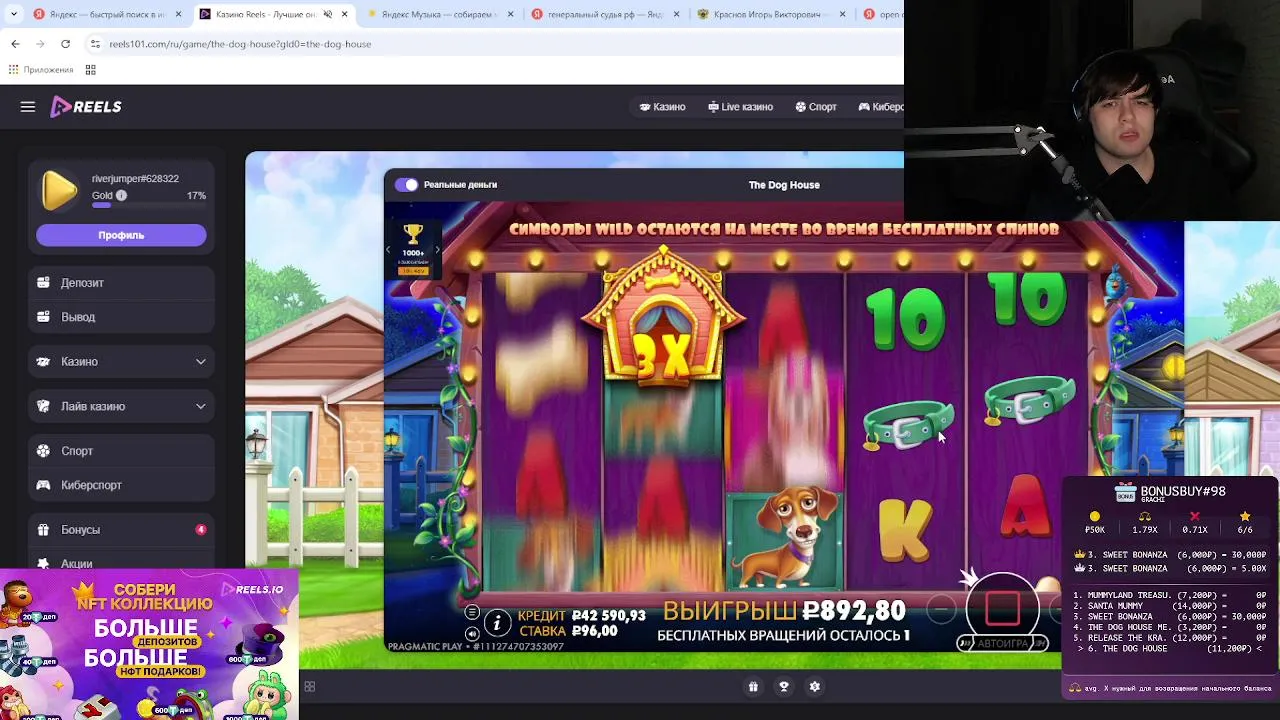Open the Профиль button
Image resolution: width=1280 pixels, height=720 pixels.
[121, 235]
